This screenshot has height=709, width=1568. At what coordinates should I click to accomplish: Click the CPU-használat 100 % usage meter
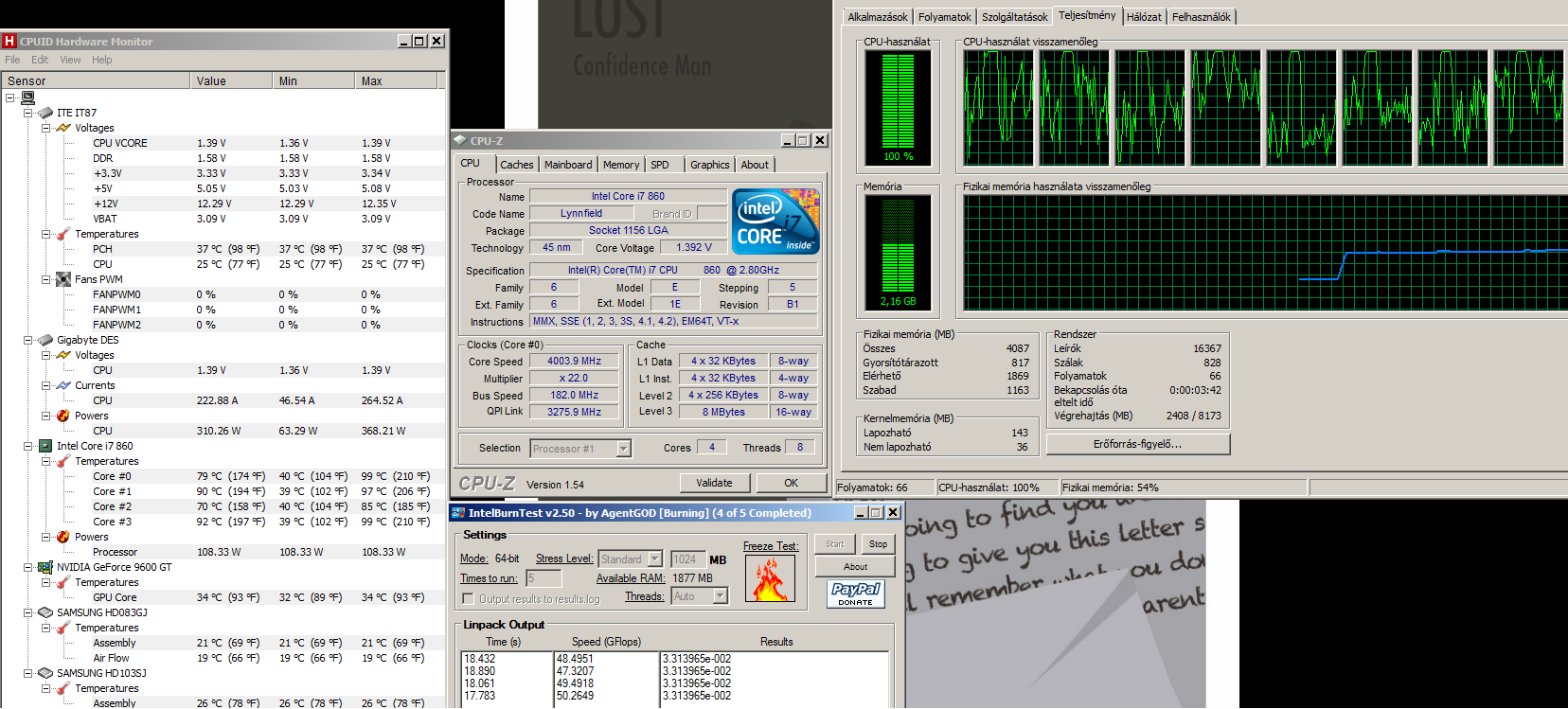point(899,109)
